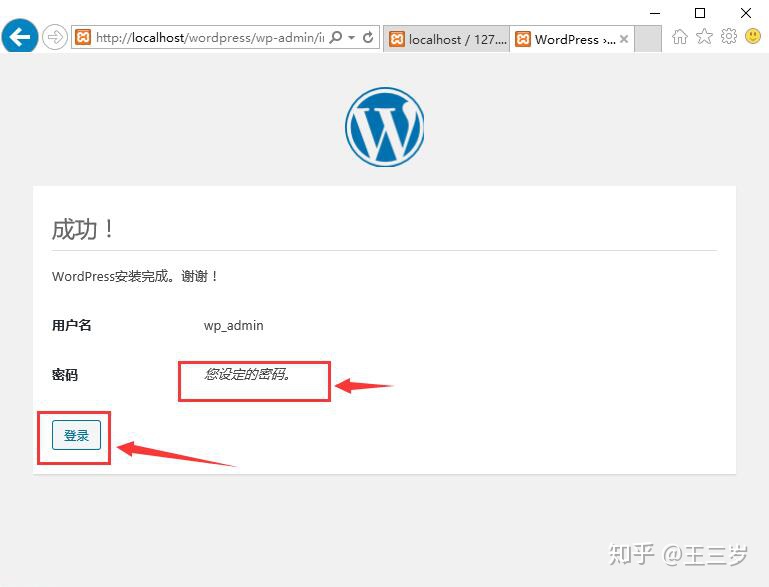Viewport: 769px width, 587px height.
Task: Click the 您设定的密码 password text
Action: (248, 375)
